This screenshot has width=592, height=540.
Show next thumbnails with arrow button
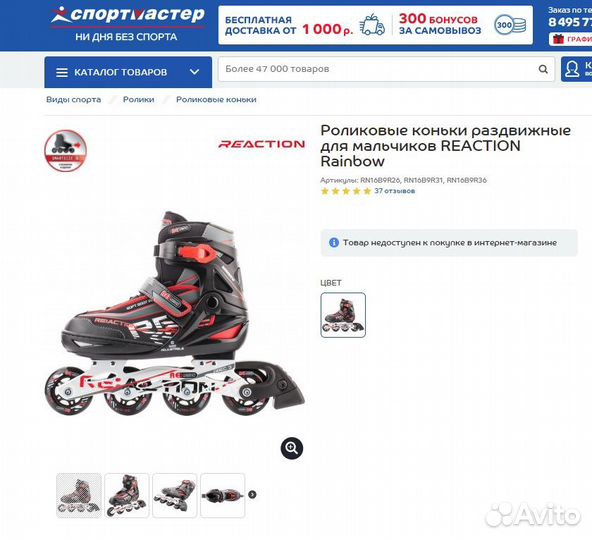pyautogui.click(x=253, y=494)
